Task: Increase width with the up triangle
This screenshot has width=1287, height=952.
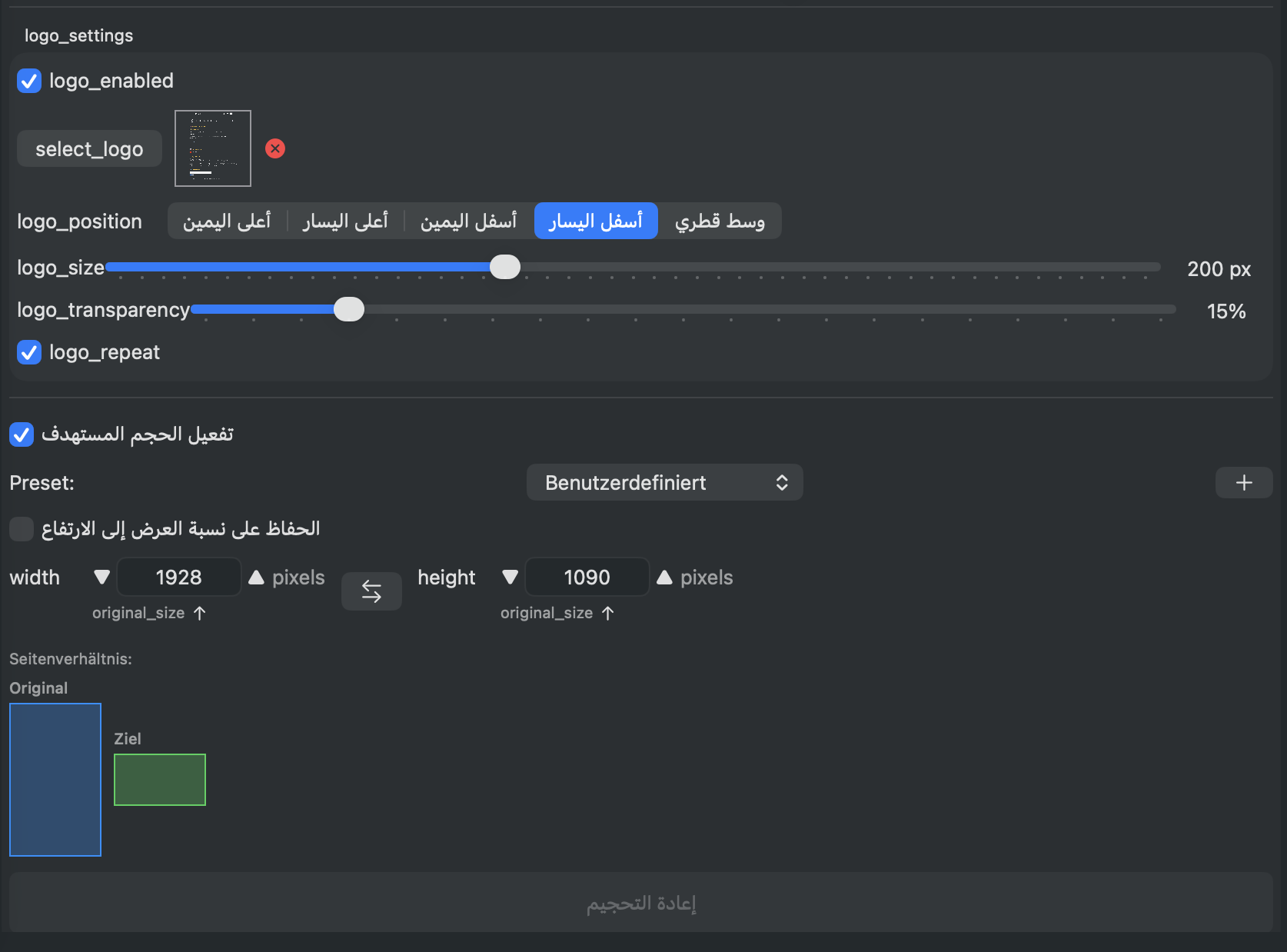Action: click(257, 578)
